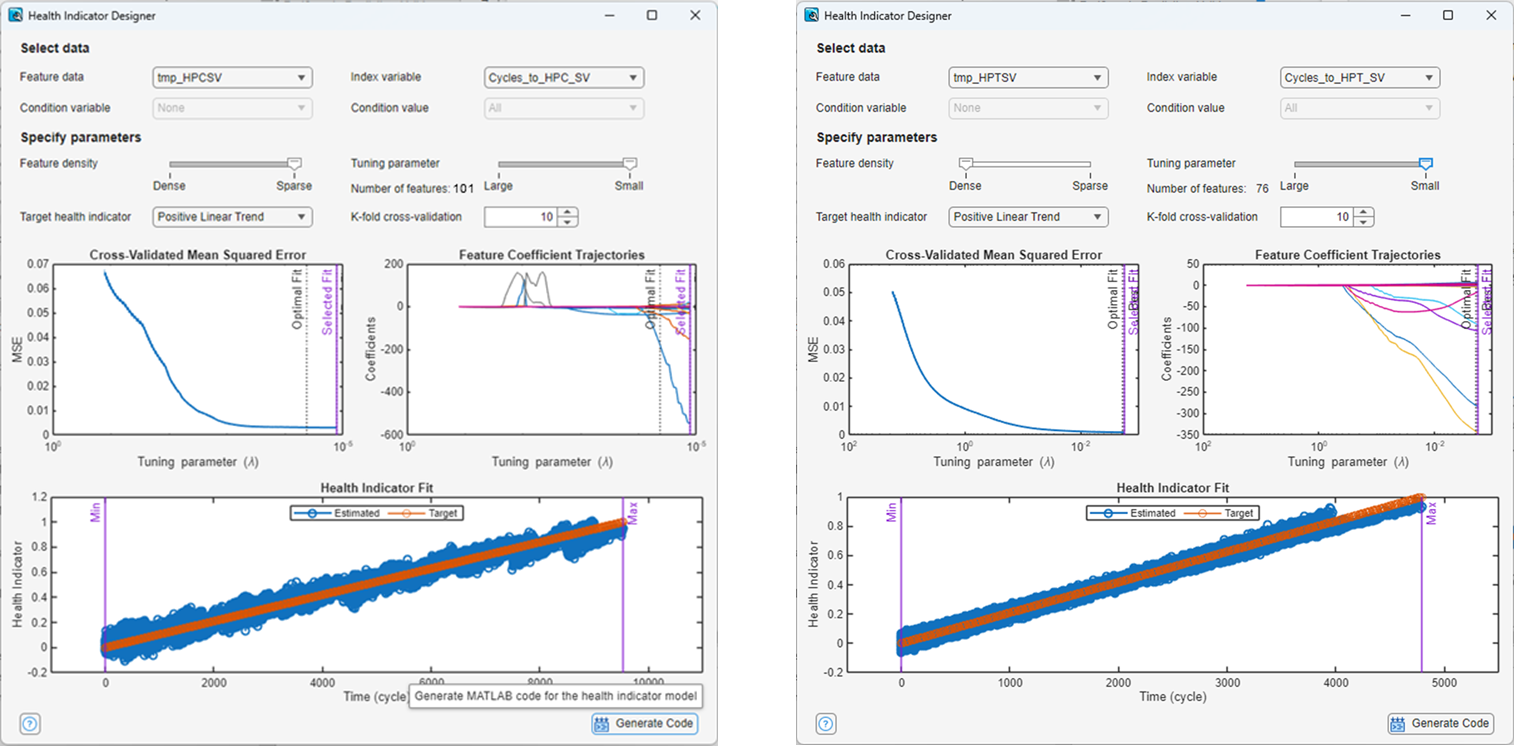Screen dimensions: 1514x746
Task: Expand the Cycles_to_HPC_SV index variable dropdown
Action: pyautogui.click(x=564, y=78)
